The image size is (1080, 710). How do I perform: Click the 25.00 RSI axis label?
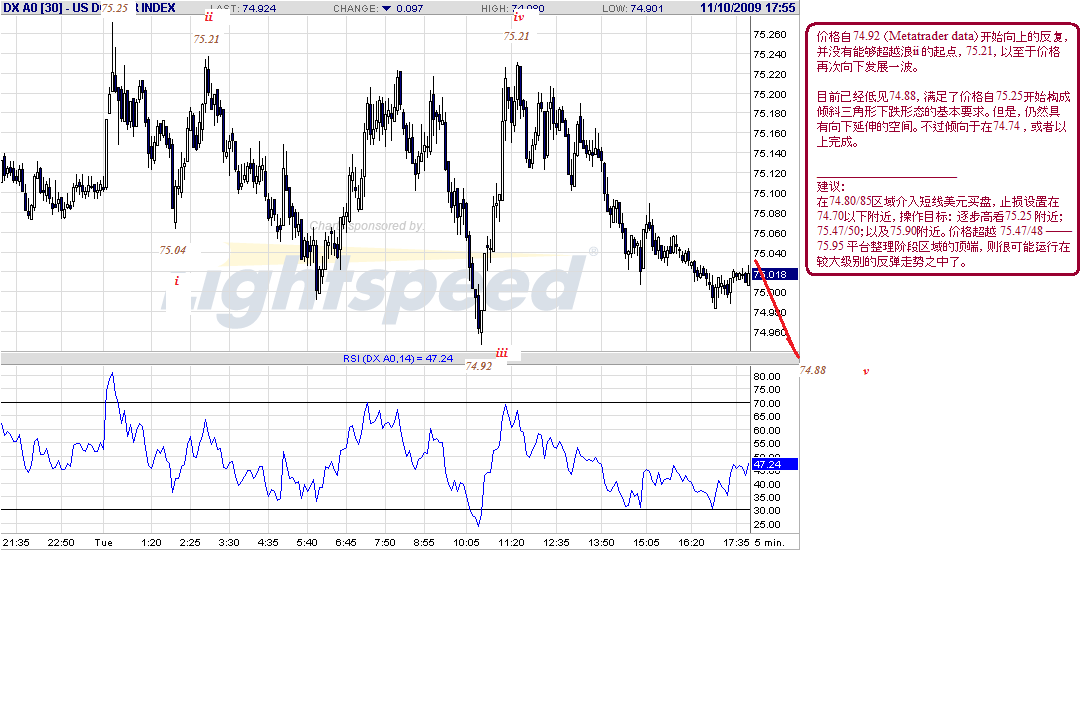click(767, 524)
